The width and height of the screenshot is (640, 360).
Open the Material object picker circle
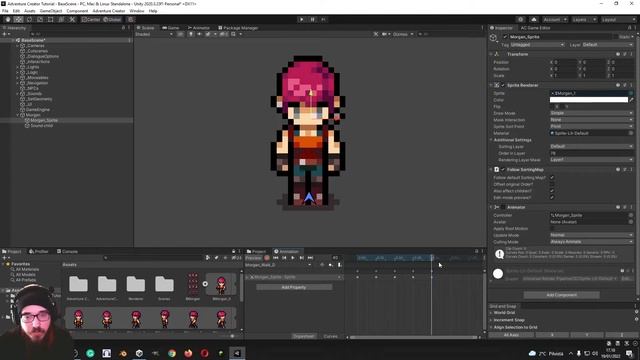tap(631, 133)
